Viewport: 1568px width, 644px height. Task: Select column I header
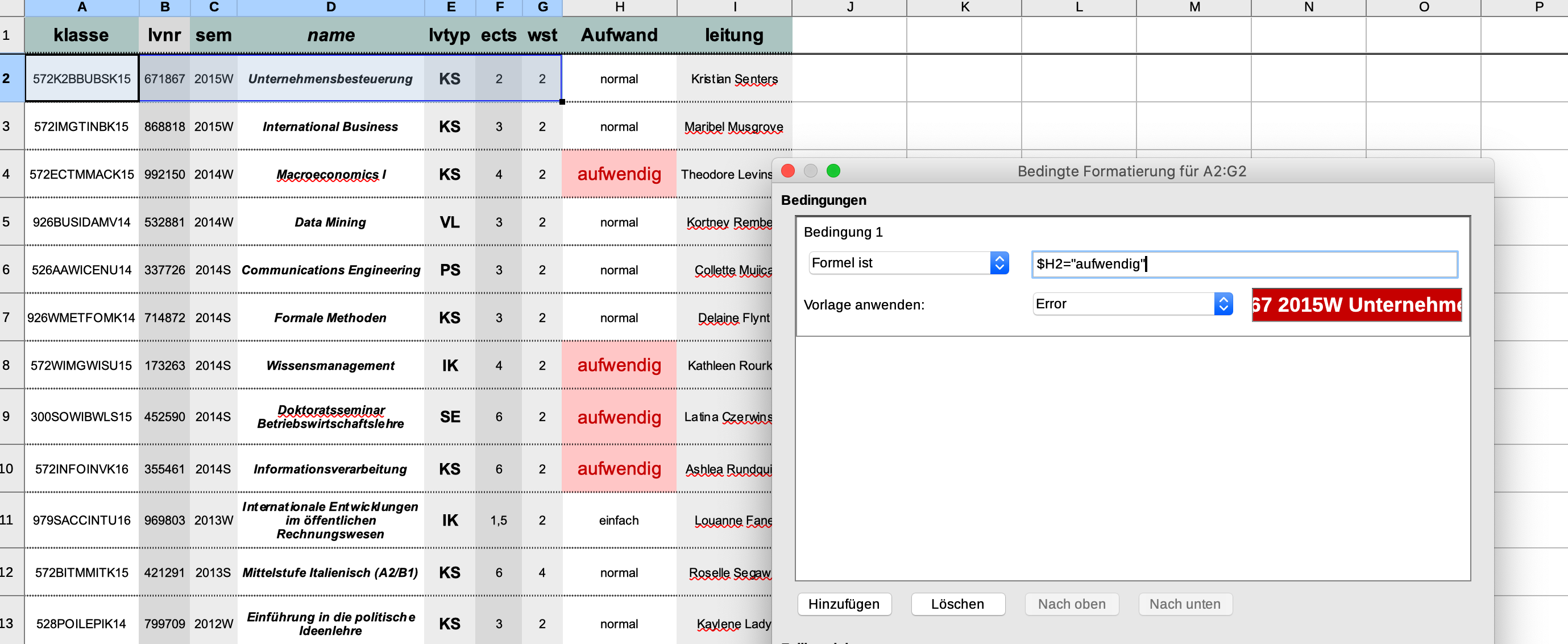[734, 7]
